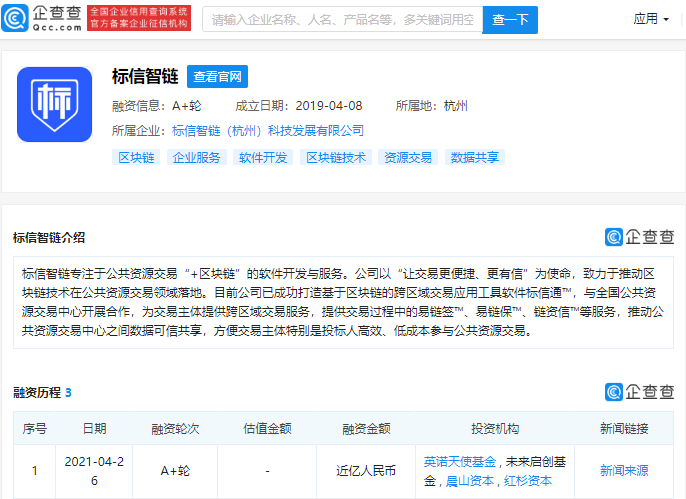
Task: Click the 序号 column header
Action: (35, 429)
